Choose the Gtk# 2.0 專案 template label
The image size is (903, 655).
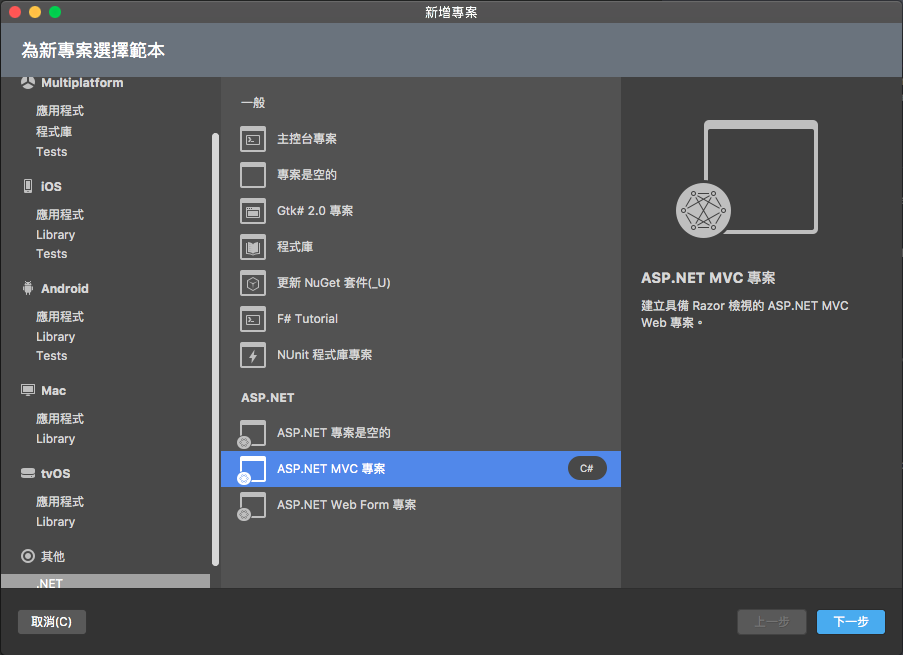[x=315, y=211]
